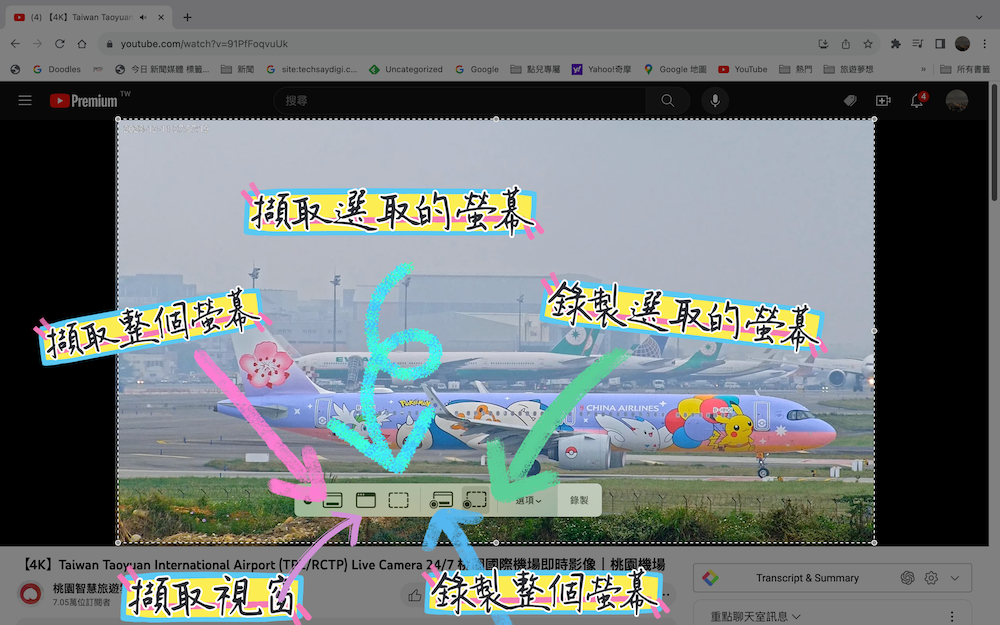Choose the record entire screen icon

pos(441,500)
